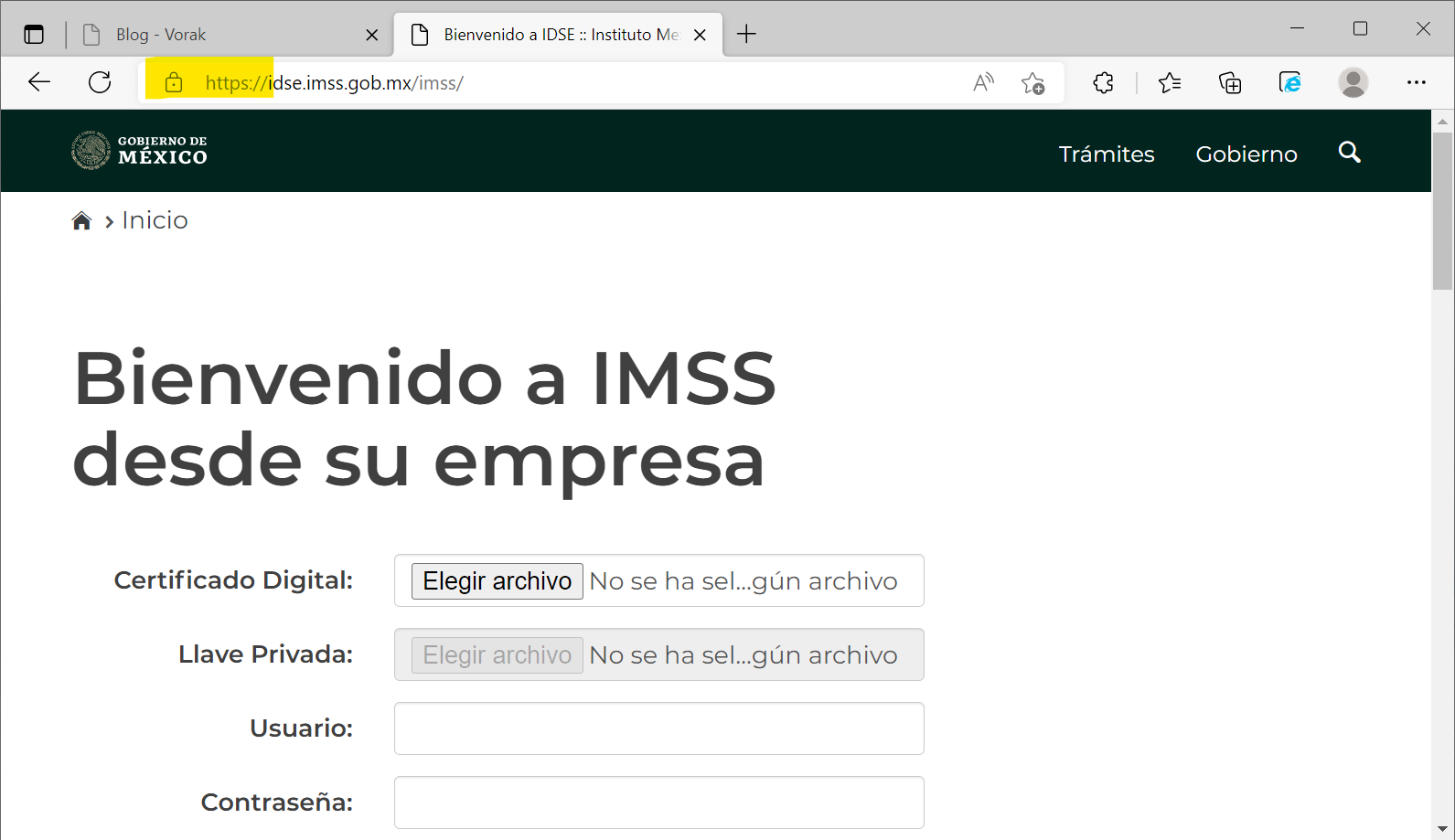Open the Gobierno menu
Screen dimensions: 1455x840
1246,154
